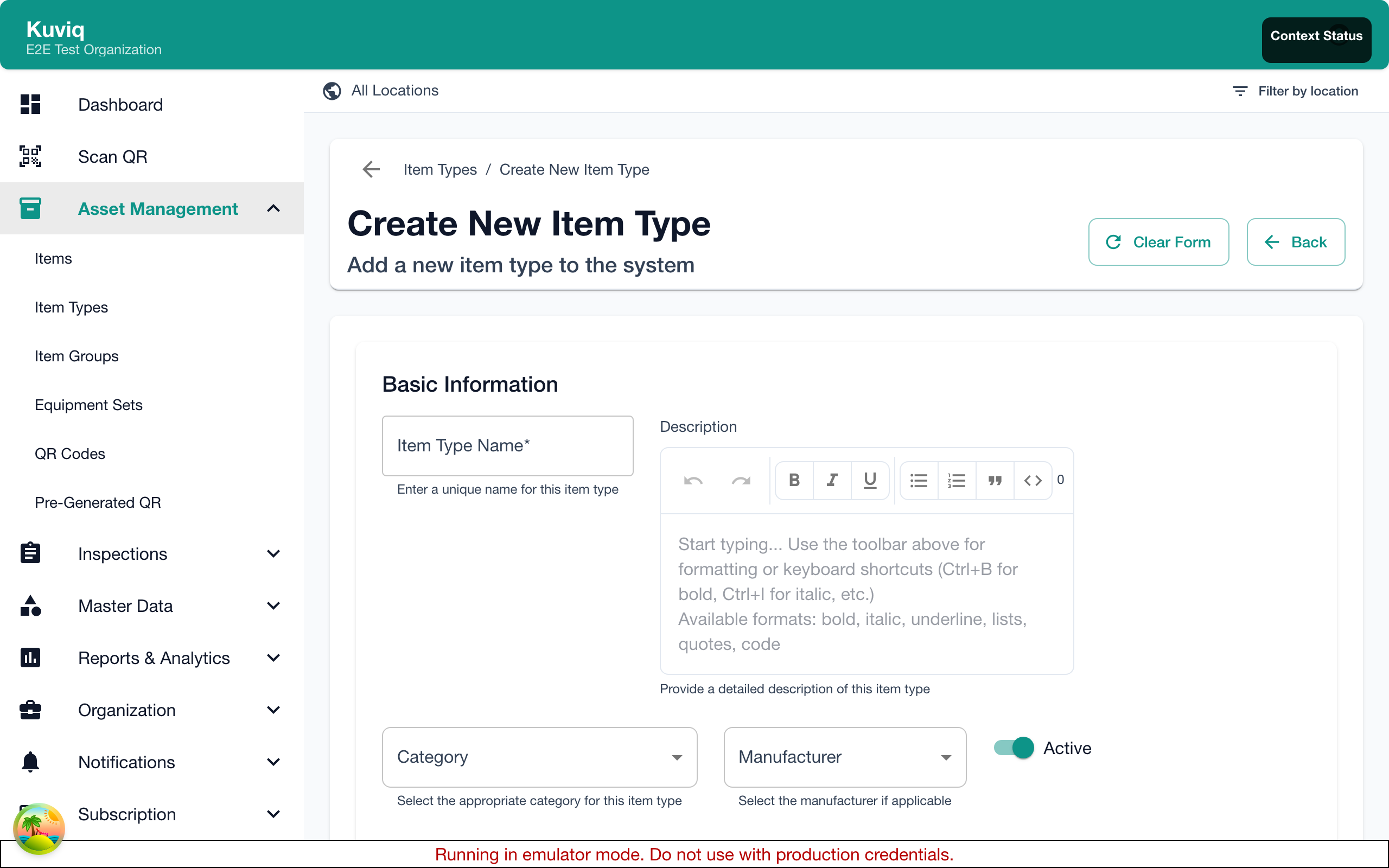Insert code formatting in the description
This screenshot has height=868, width=1389.
[x=1033, y=480]
